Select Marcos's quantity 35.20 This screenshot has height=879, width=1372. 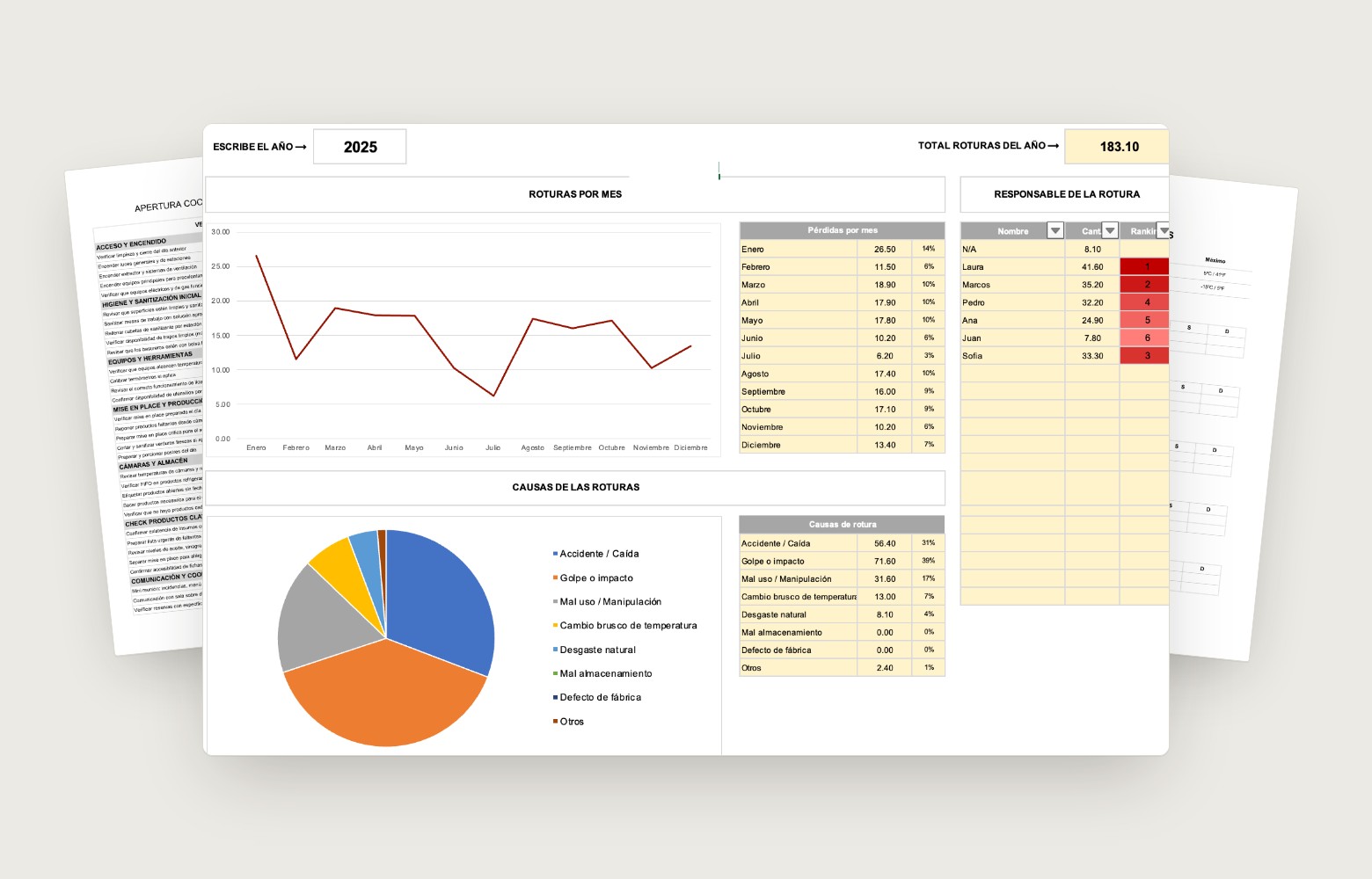1092,285
